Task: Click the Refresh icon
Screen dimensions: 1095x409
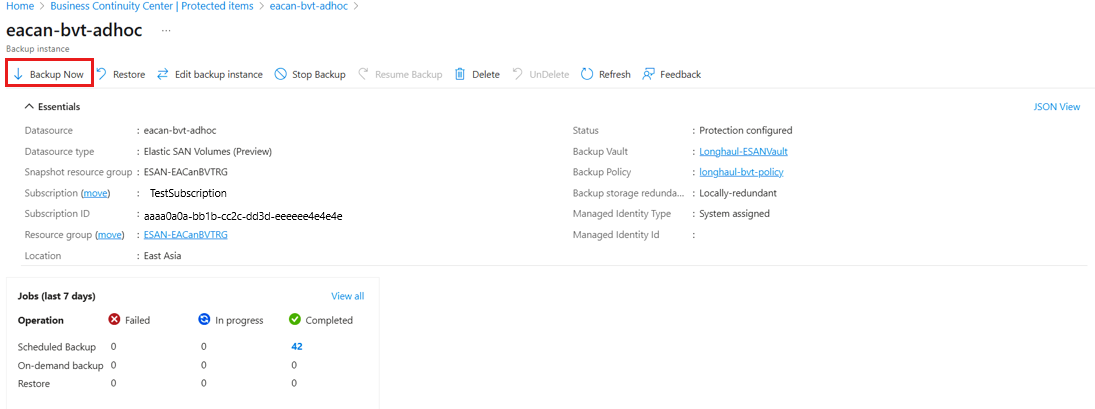Action: pos(587,74)
